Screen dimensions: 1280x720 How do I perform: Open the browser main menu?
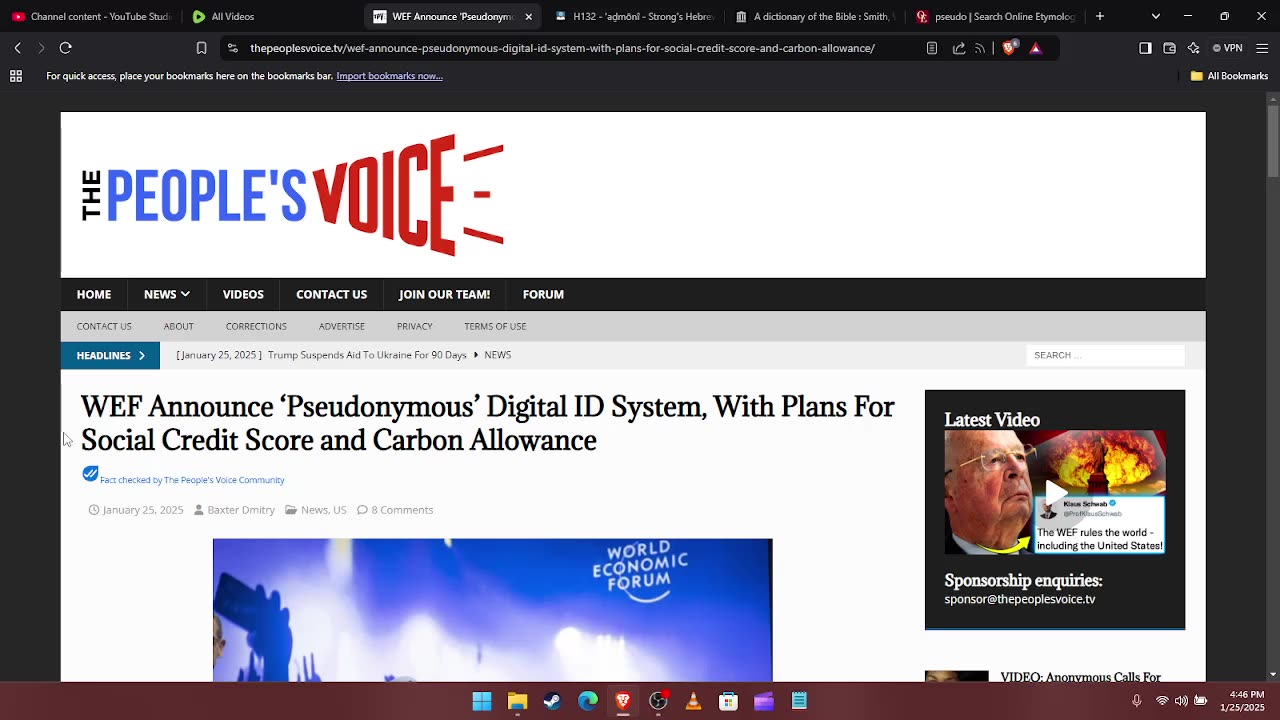(1261, 48)
